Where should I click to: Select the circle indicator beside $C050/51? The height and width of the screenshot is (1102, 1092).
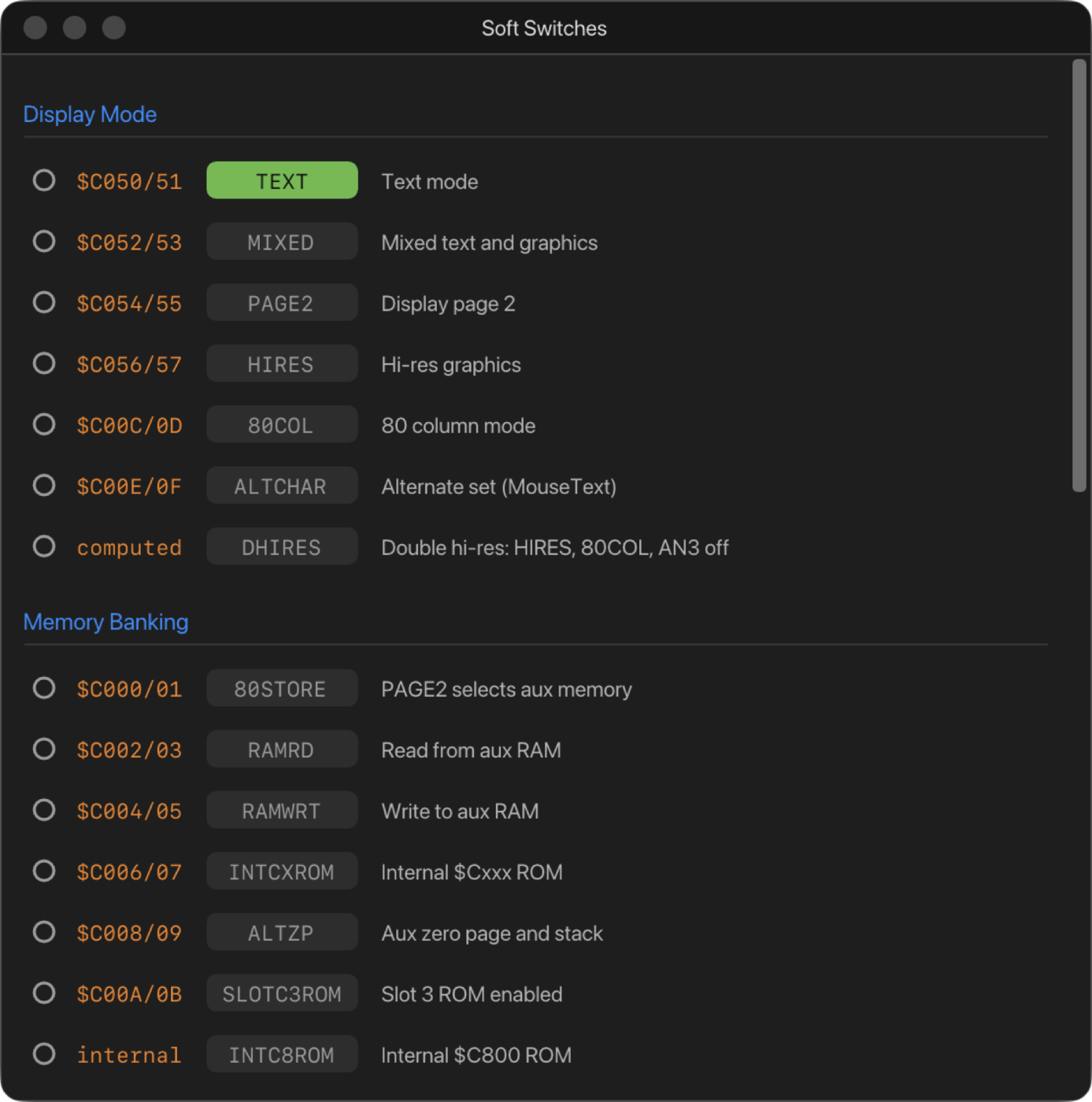point(44,180)
